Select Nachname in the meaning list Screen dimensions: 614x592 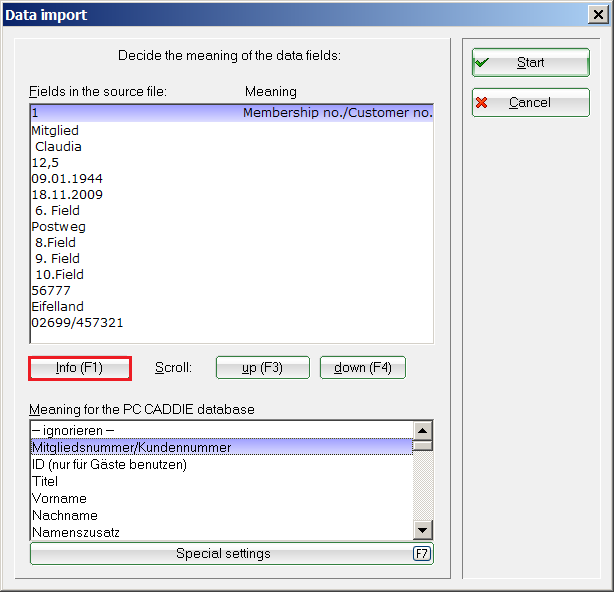click(x=220, y=515)
